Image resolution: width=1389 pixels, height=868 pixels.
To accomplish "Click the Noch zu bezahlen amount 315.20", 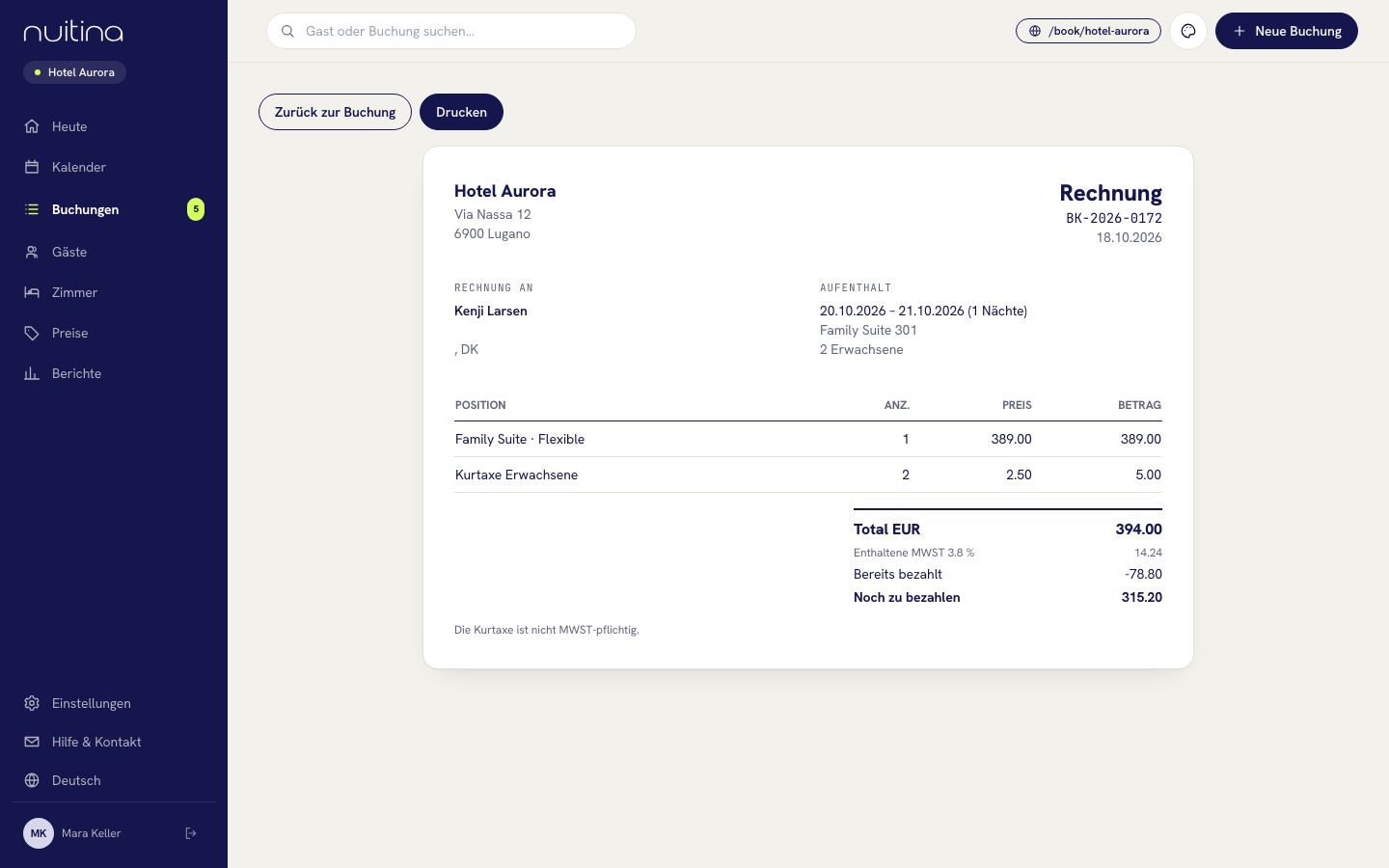I will 1141,597.
